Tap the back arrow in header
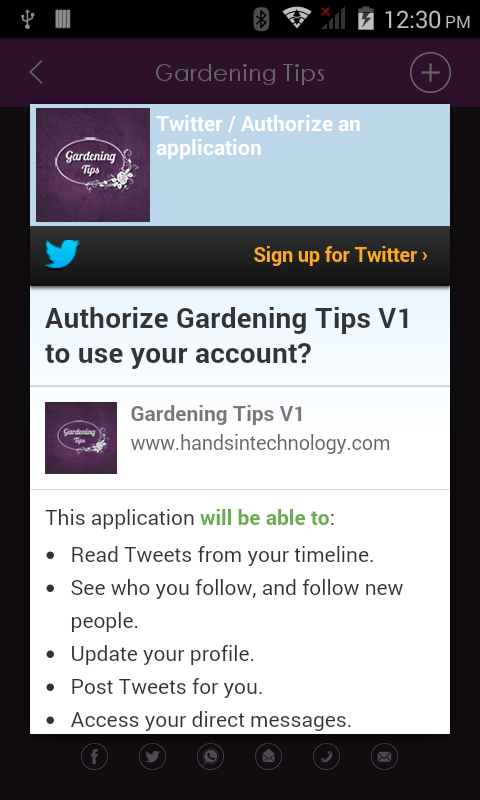 [x=36, y=72]
